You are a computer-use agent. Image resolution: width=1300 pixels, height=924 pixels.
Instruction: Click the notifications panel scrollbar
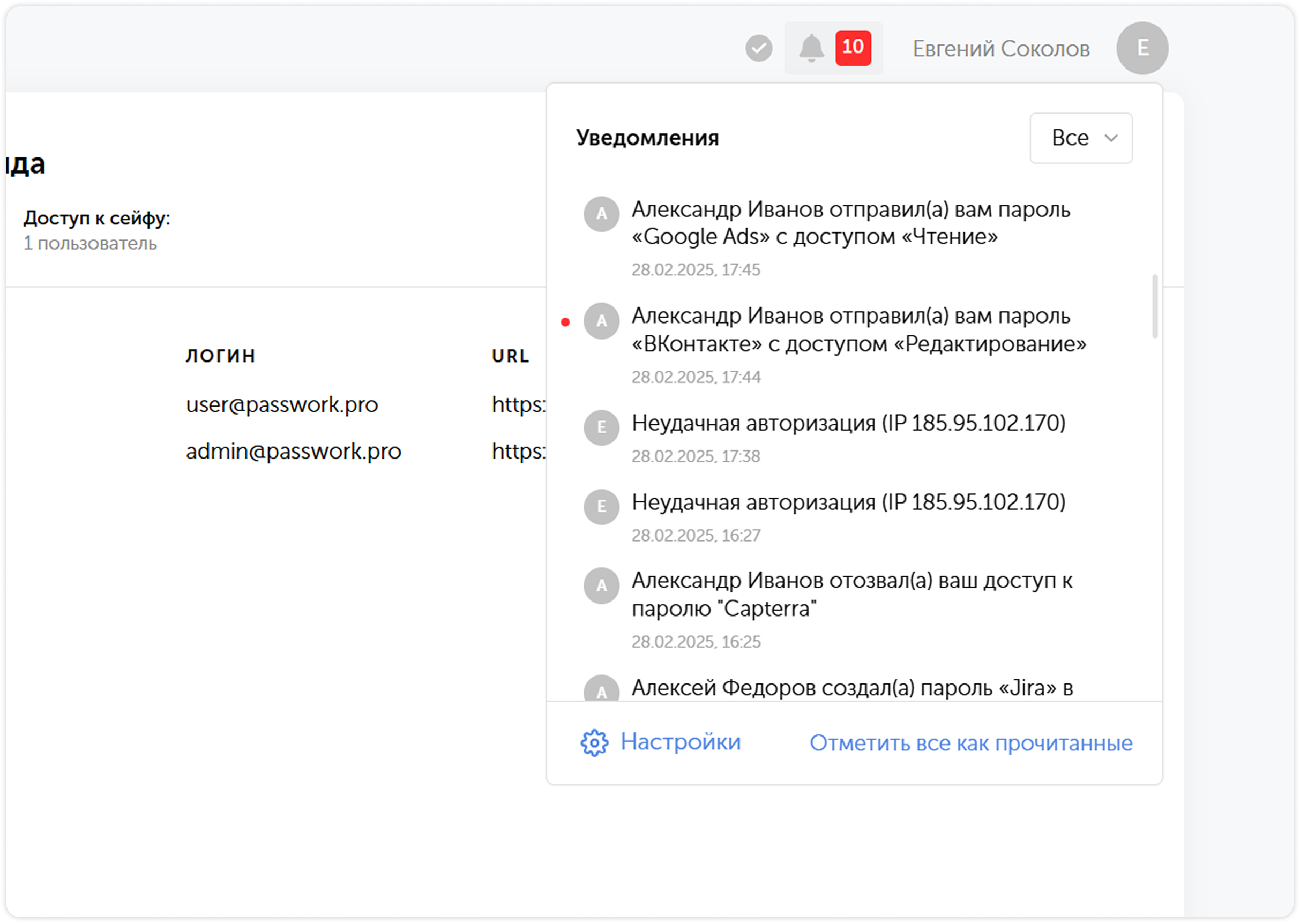pos(1154,307)
